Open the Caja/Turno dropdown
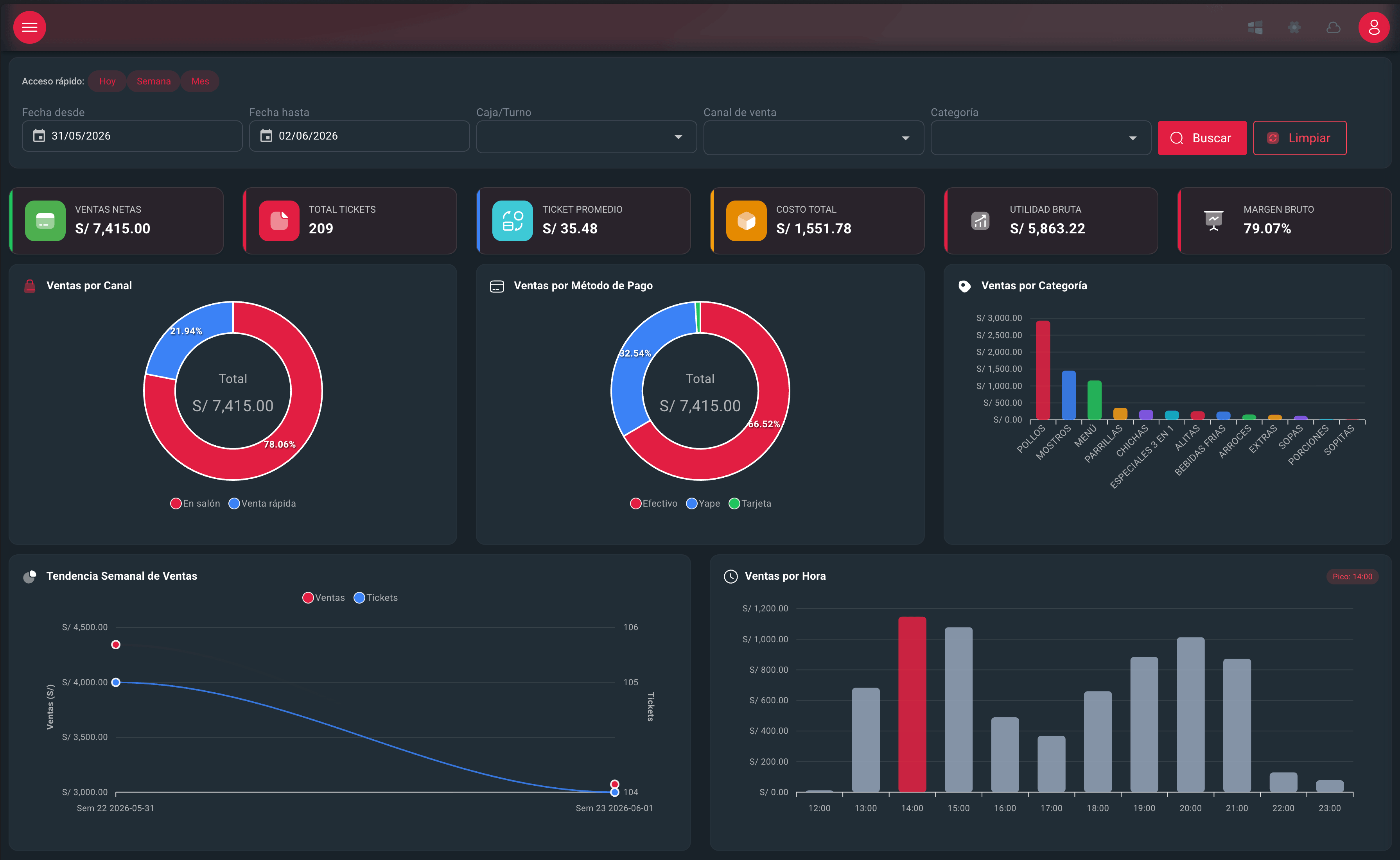Screen dimensions: 1400x860 [587, 136]
